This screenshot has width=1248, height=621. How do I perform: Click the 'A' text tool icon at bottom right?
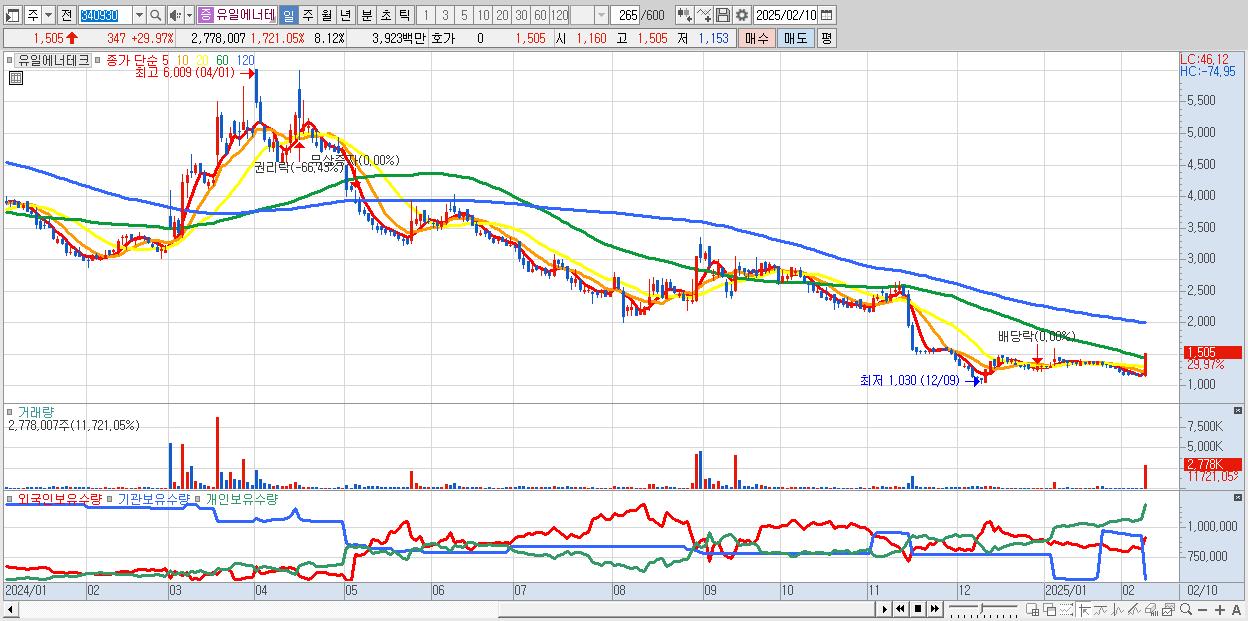click(1236, 609)
